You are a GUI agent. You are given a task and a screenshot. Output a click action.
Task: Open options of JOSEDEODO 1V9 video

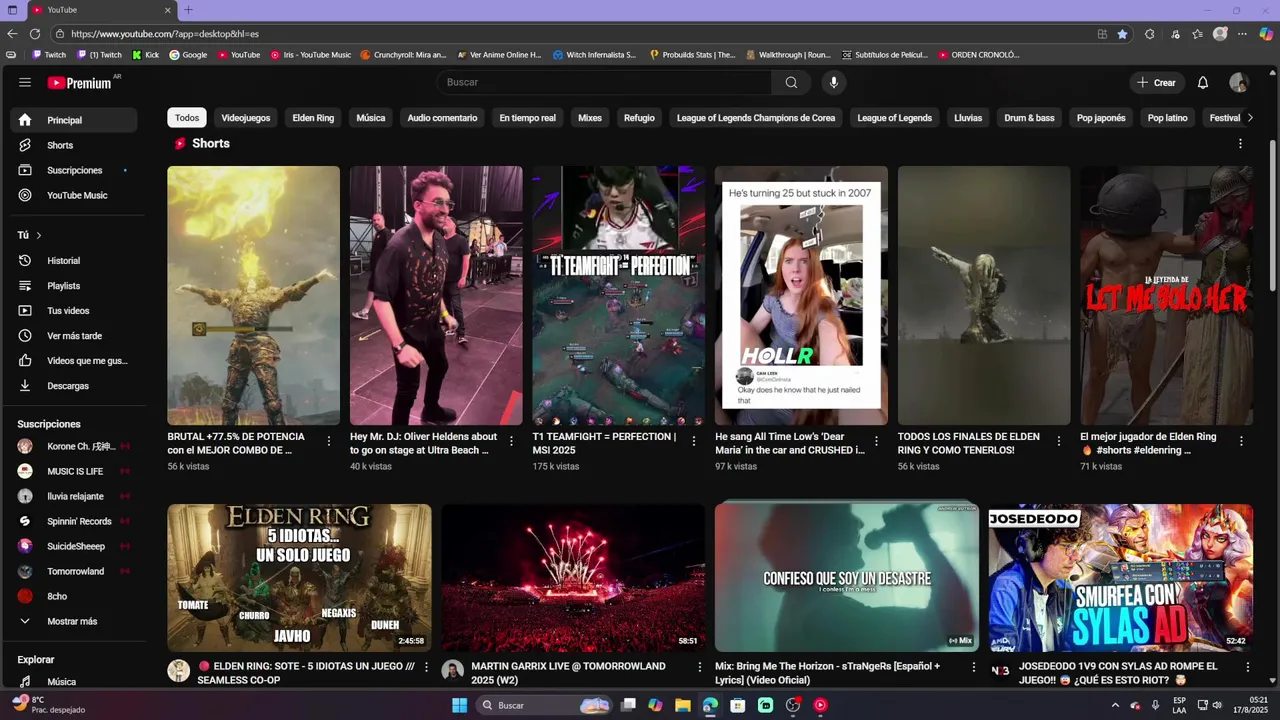click(1247, 667)
